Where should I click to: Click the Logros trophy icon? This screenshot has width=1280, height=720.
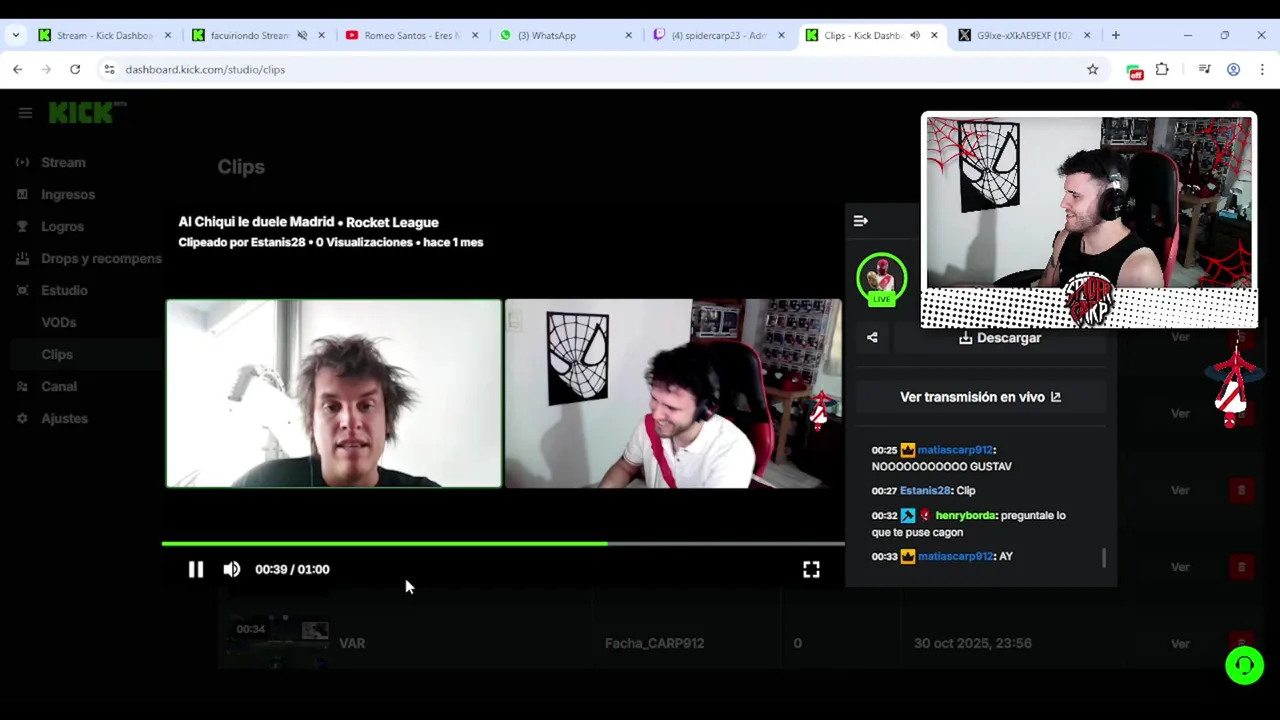click(22, 226)
